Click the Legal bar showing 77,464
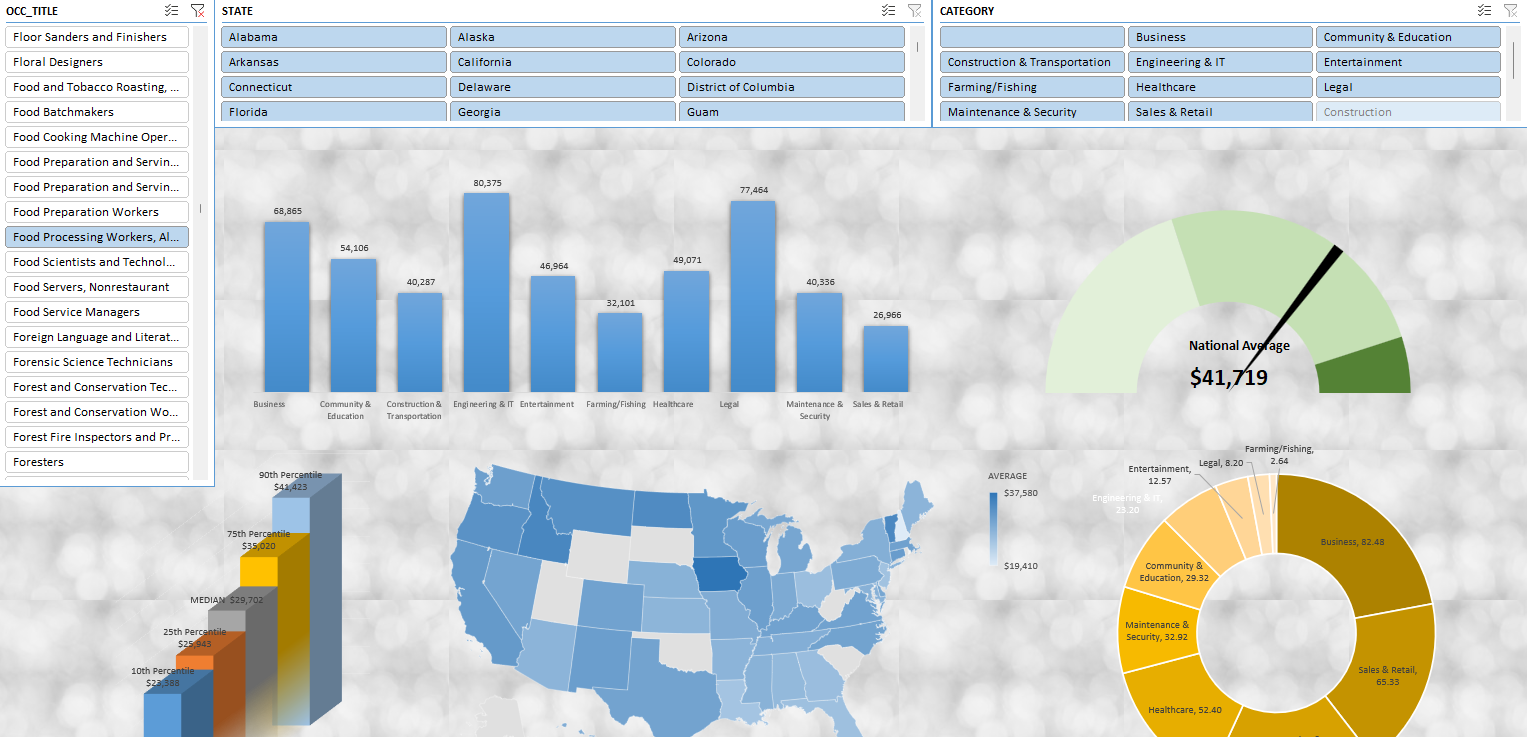This screenshot has height=737, width=1527. click(753, 296)
